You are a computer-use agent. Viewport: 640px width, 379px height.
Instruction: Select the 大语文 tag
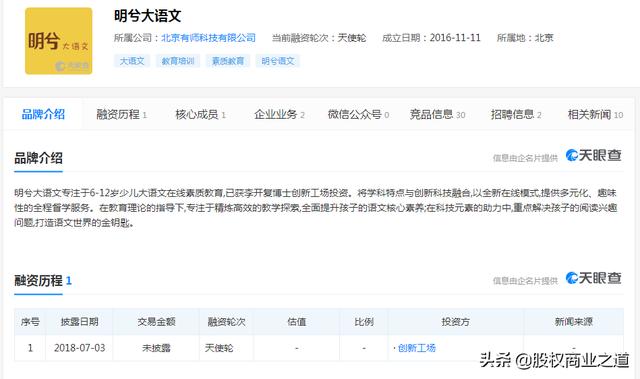(x=132, y=61)
